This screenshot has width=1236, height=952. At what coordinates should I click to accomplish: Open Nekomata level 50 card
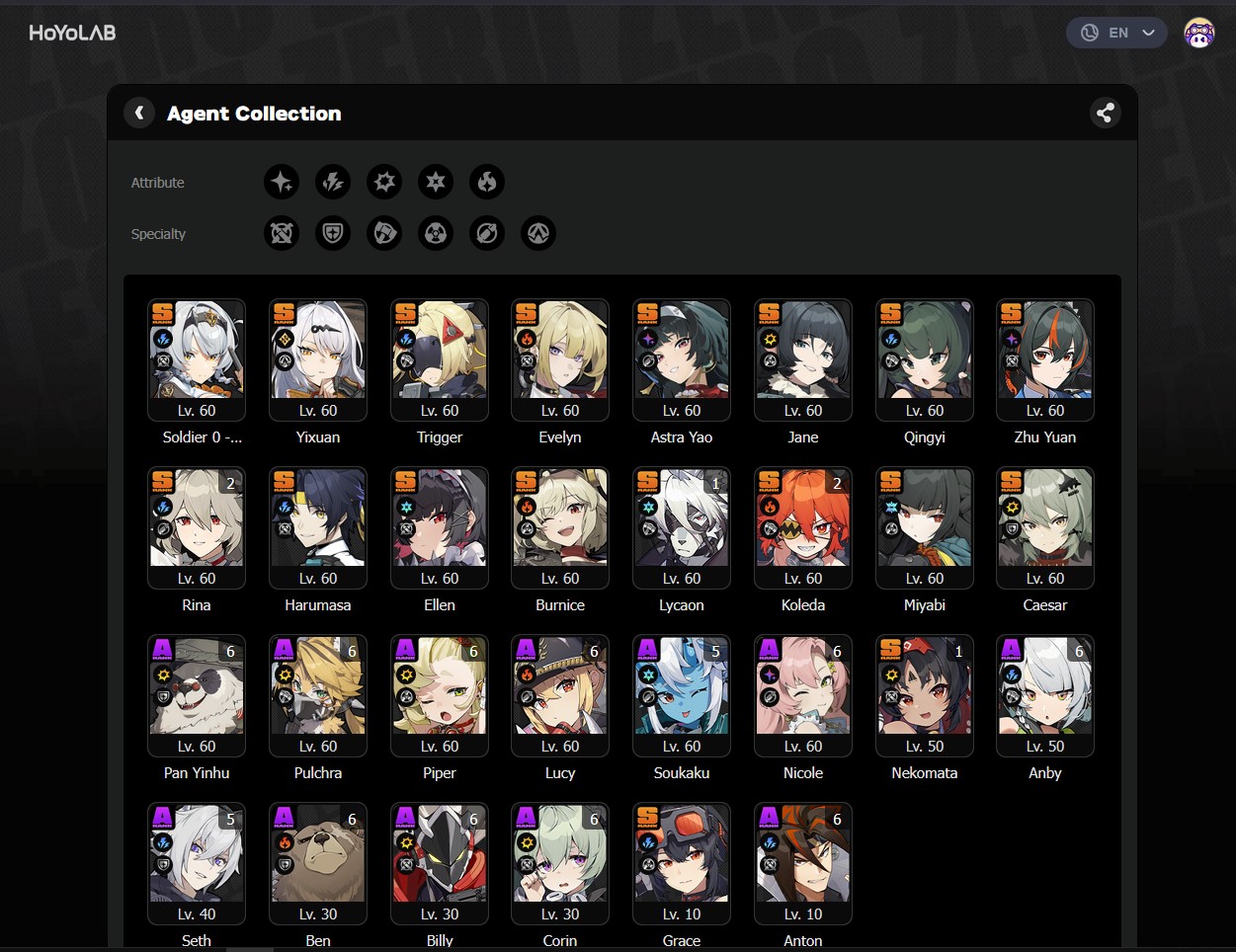tap(925, 696)
